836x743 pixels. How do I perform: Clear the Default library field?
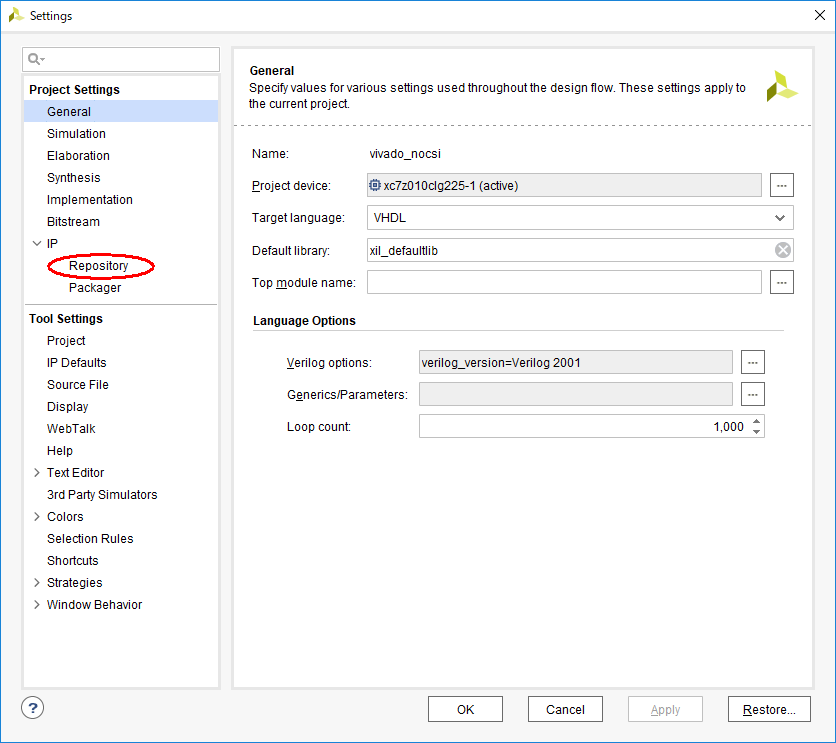click(783, 250)
